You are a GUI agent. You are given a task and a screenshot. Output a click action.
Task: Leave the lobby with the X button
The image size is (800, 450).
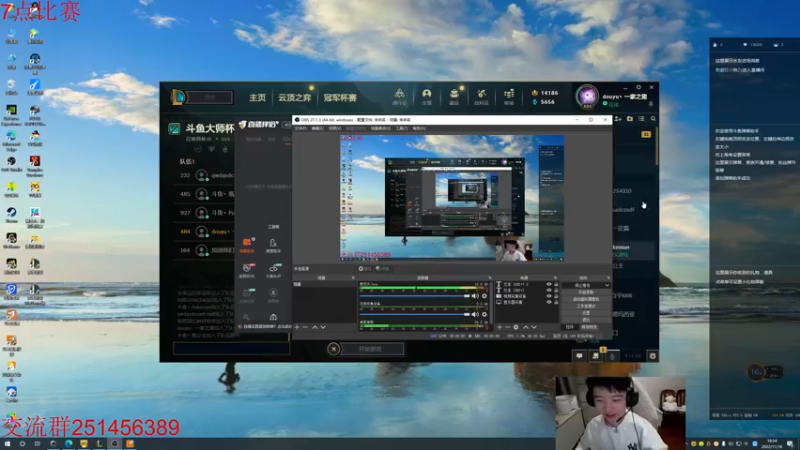click(x=333, y=349)
